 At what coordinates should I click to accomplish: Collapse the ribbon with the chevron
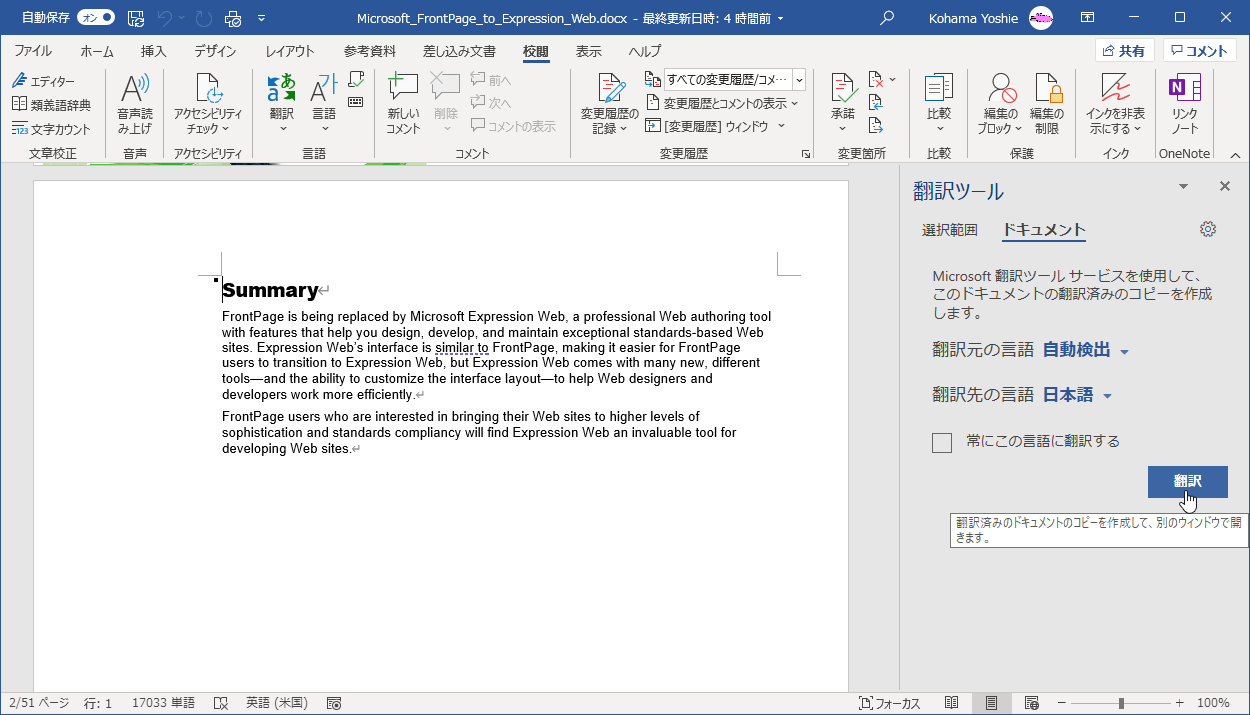1234,155
